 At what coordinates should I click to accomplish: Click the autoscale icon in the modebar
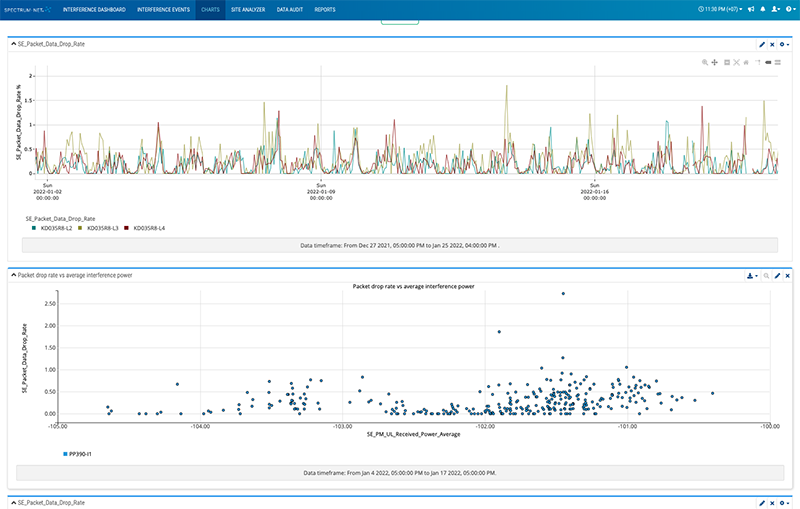[x=736, y=62]
